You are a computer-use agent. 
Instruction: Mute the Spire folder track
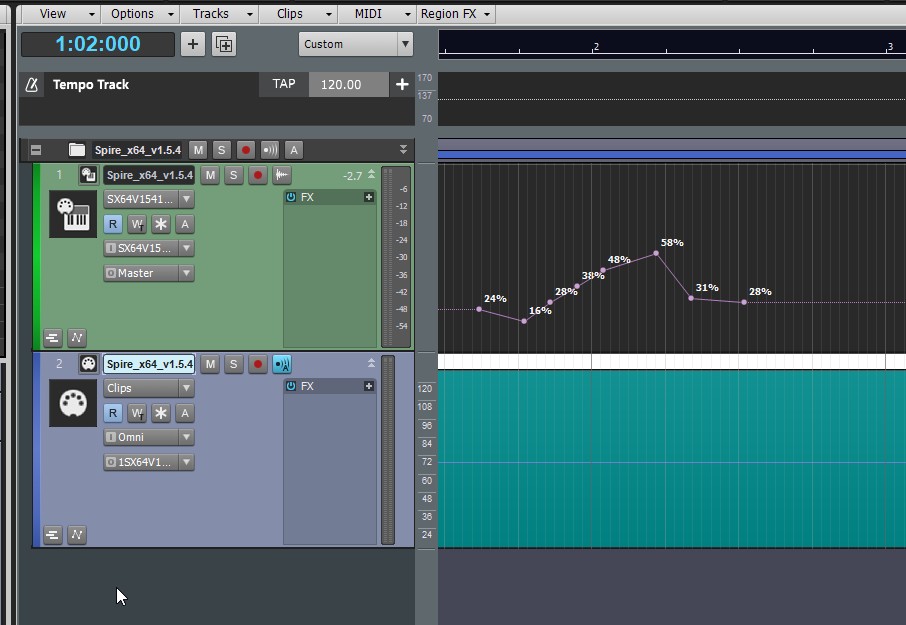point(198,150)
